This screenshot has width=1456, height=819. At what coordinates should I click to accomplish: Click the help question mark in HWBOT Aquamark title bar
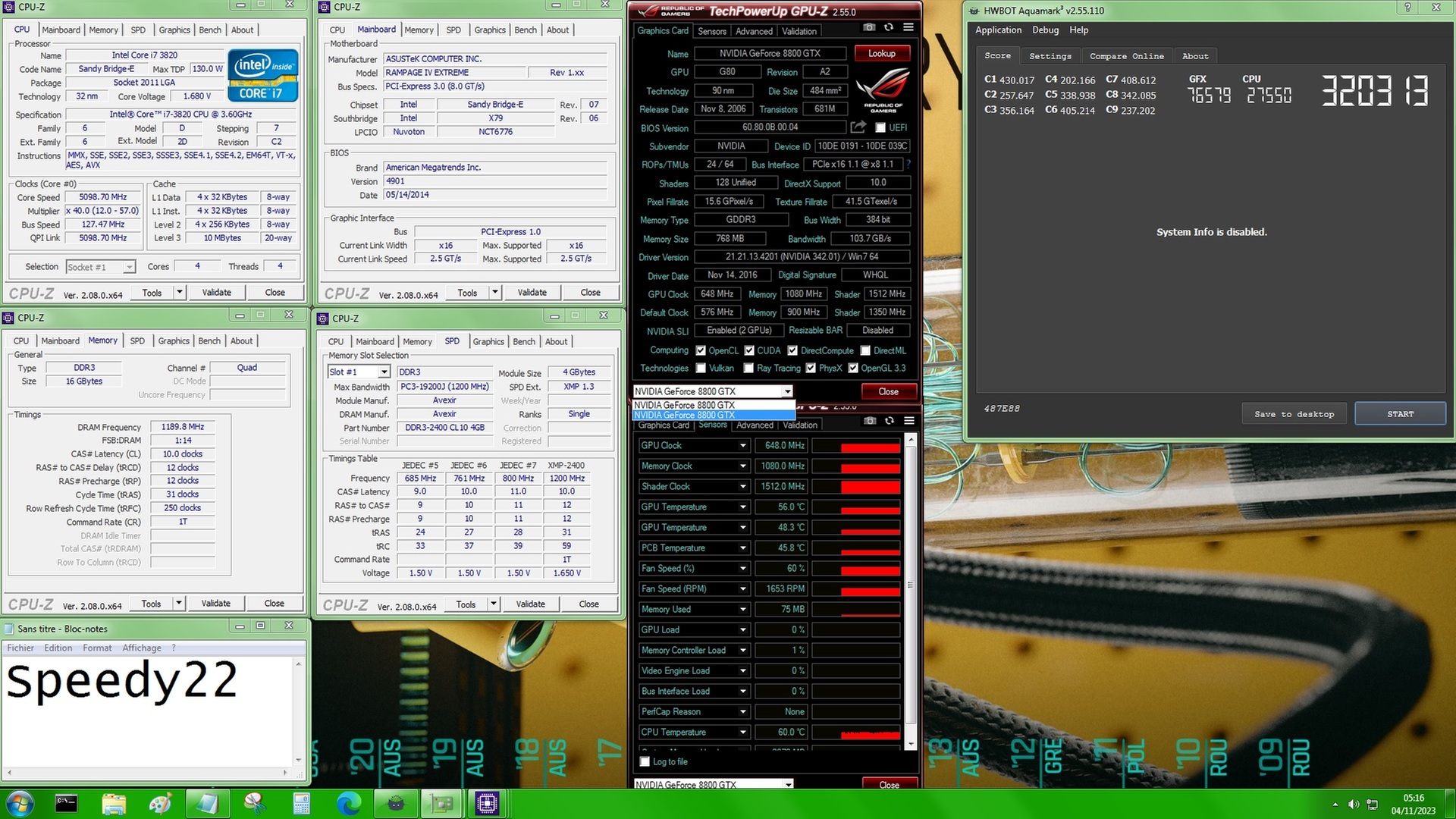tap(1408, 8)
